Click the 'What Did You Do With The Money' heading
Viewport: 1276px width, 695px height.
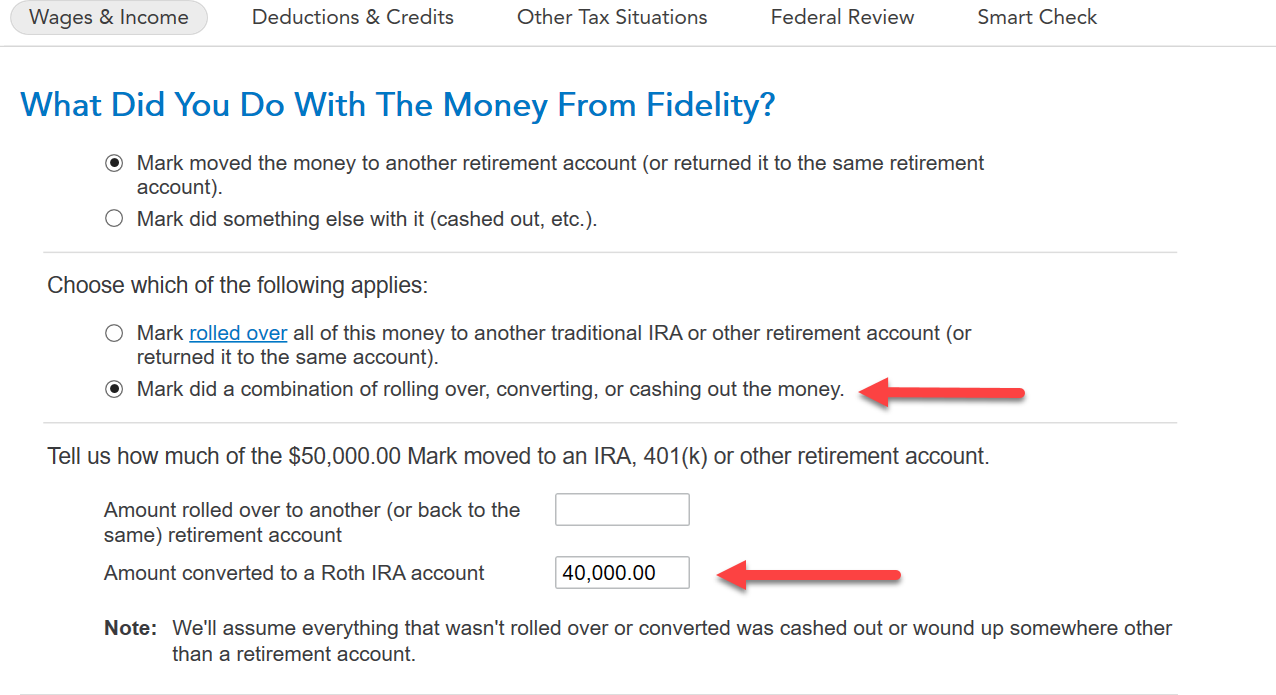[x=398, y=105]
